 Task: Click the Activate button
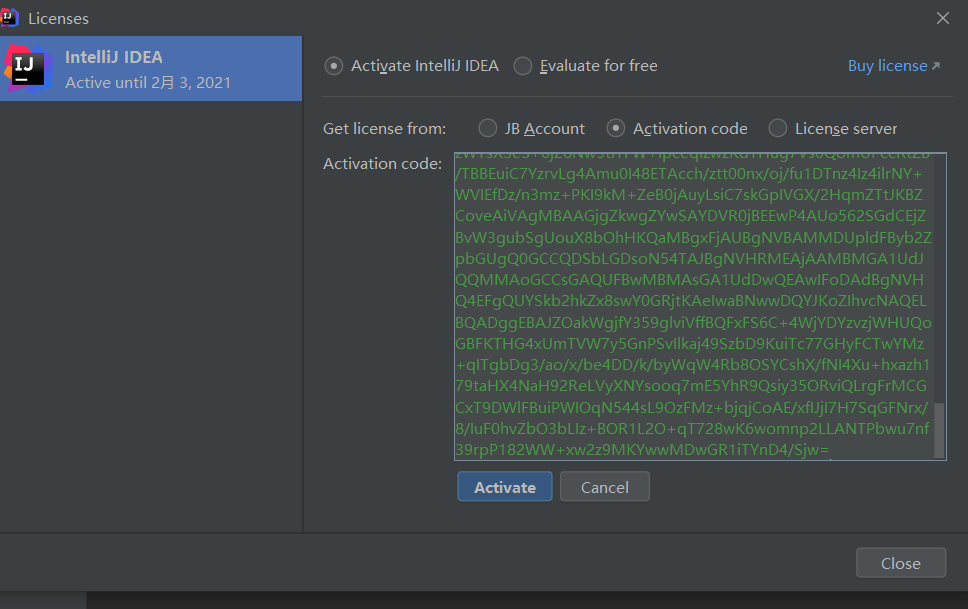tap(505, 487)
